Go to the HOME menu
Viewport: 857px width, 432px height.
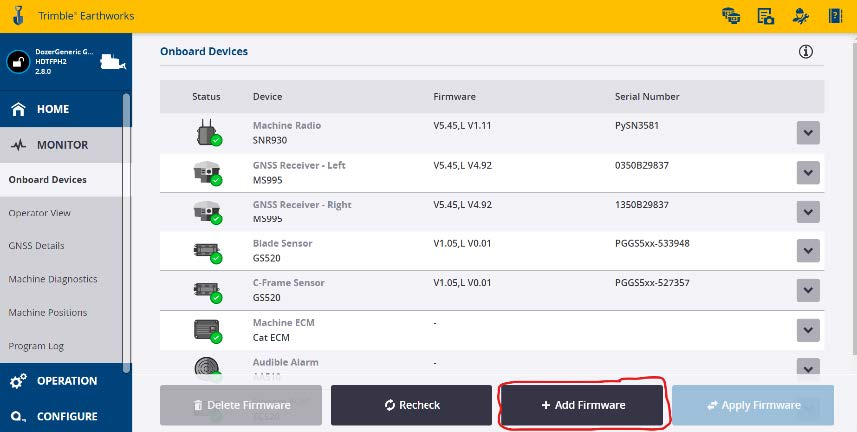[x=61, y=109]
